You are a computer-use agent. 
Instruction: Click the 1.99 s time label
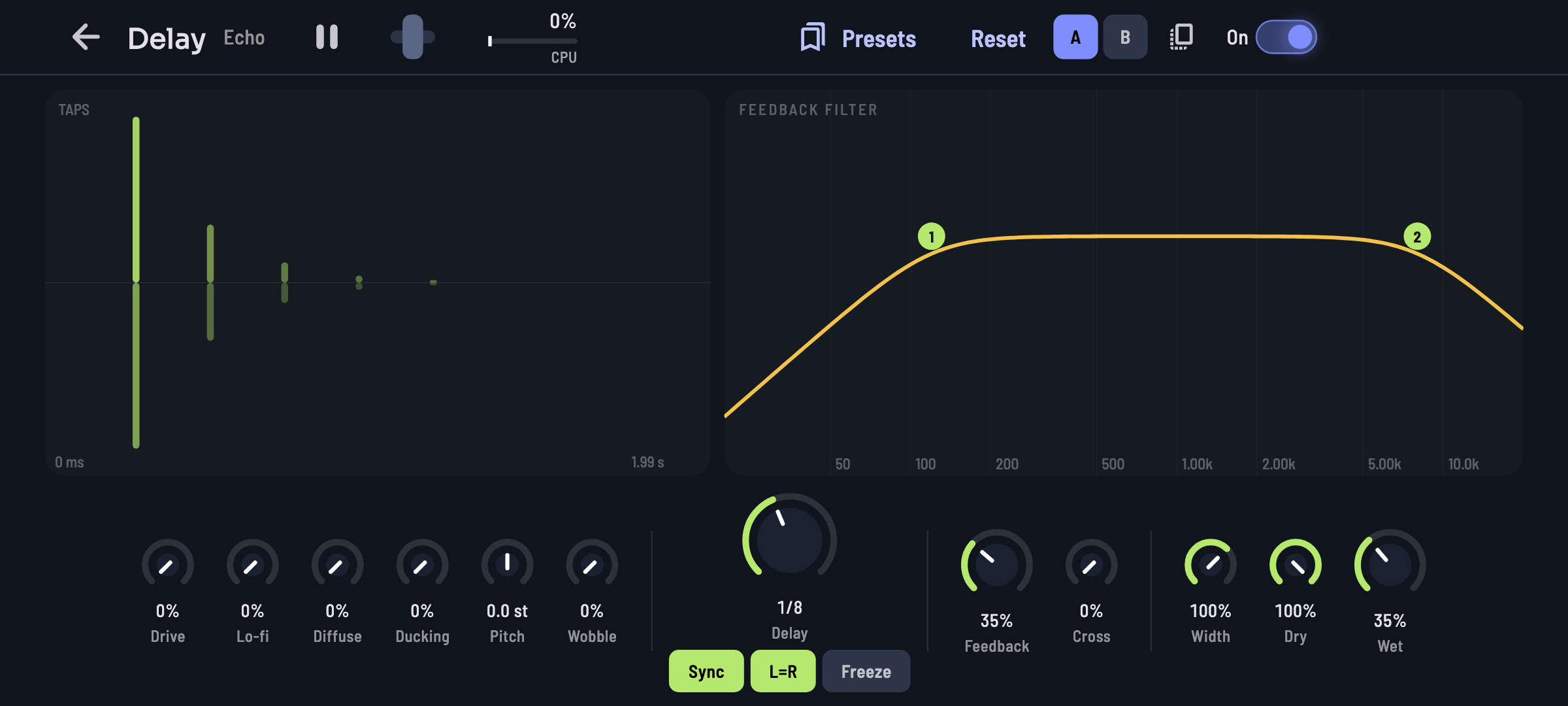click(647, 462)
